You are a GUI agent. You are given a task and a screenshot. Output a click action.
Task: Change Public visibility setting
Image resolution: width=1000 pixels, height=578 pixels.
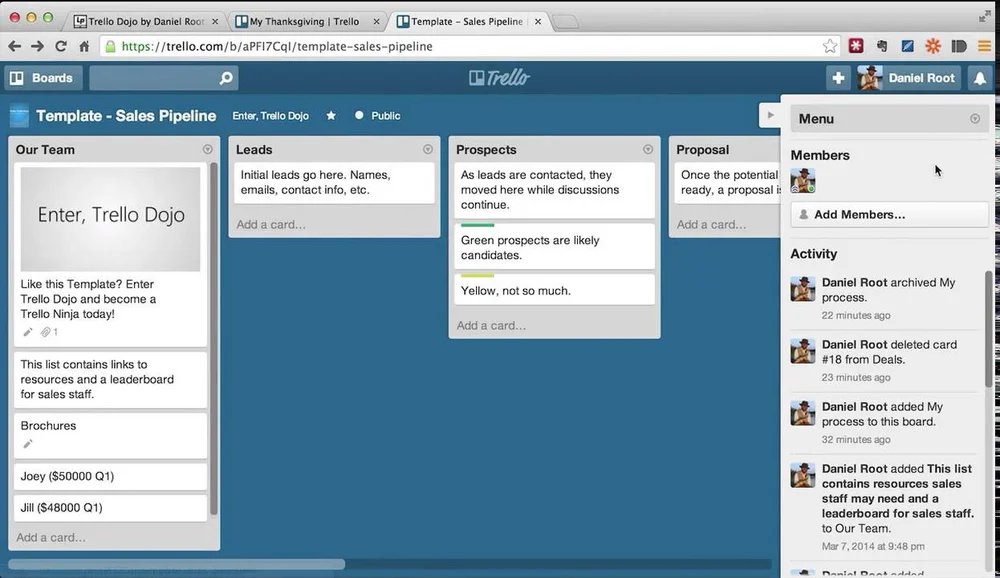tap(378, 115)
